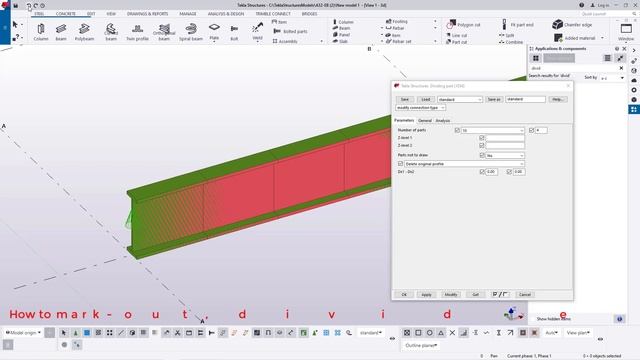Choose the Line cut tool
This screenshot has height=360, width=640.
[456, 36]
